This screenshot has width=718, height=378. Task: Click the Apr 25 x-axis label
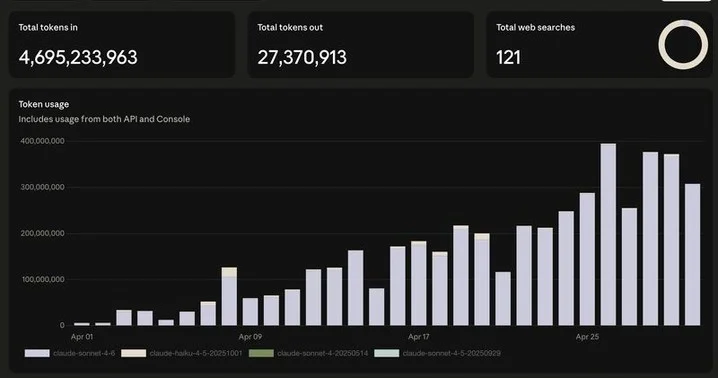coord(587,337)
